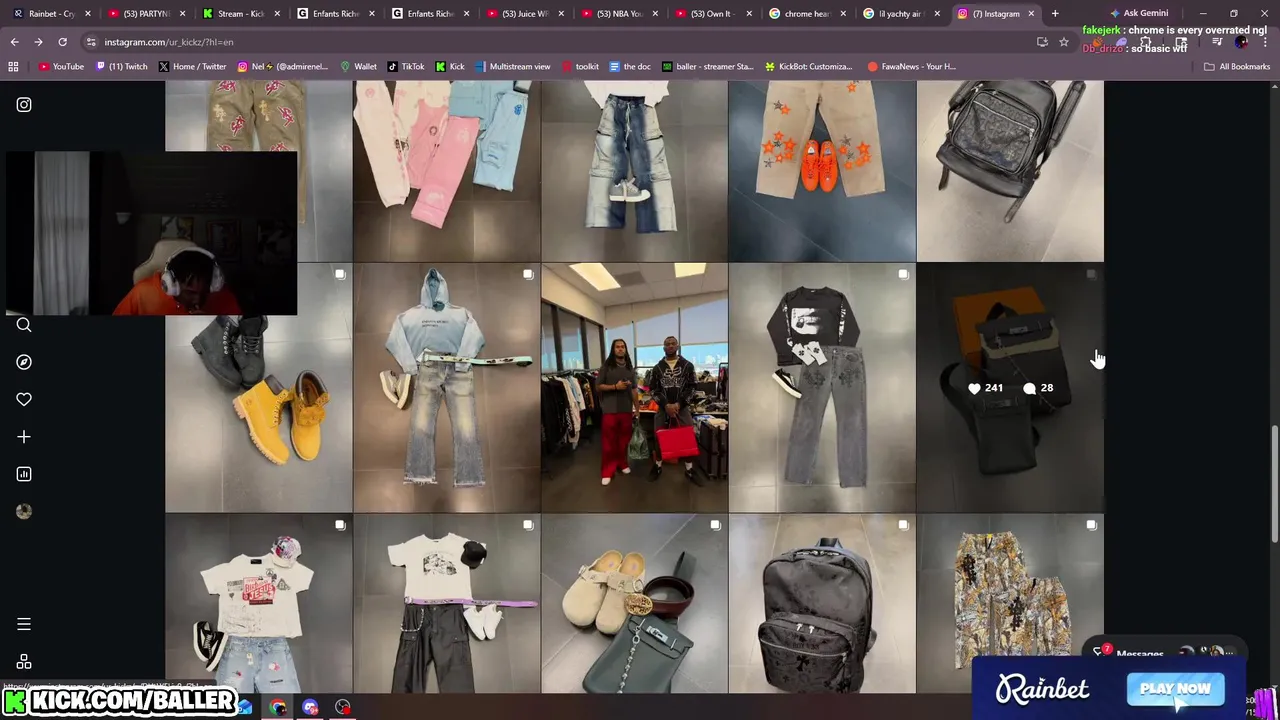Click the Discord icon in the taskbar
This screenshot has height=720, width=1280.
310,707
